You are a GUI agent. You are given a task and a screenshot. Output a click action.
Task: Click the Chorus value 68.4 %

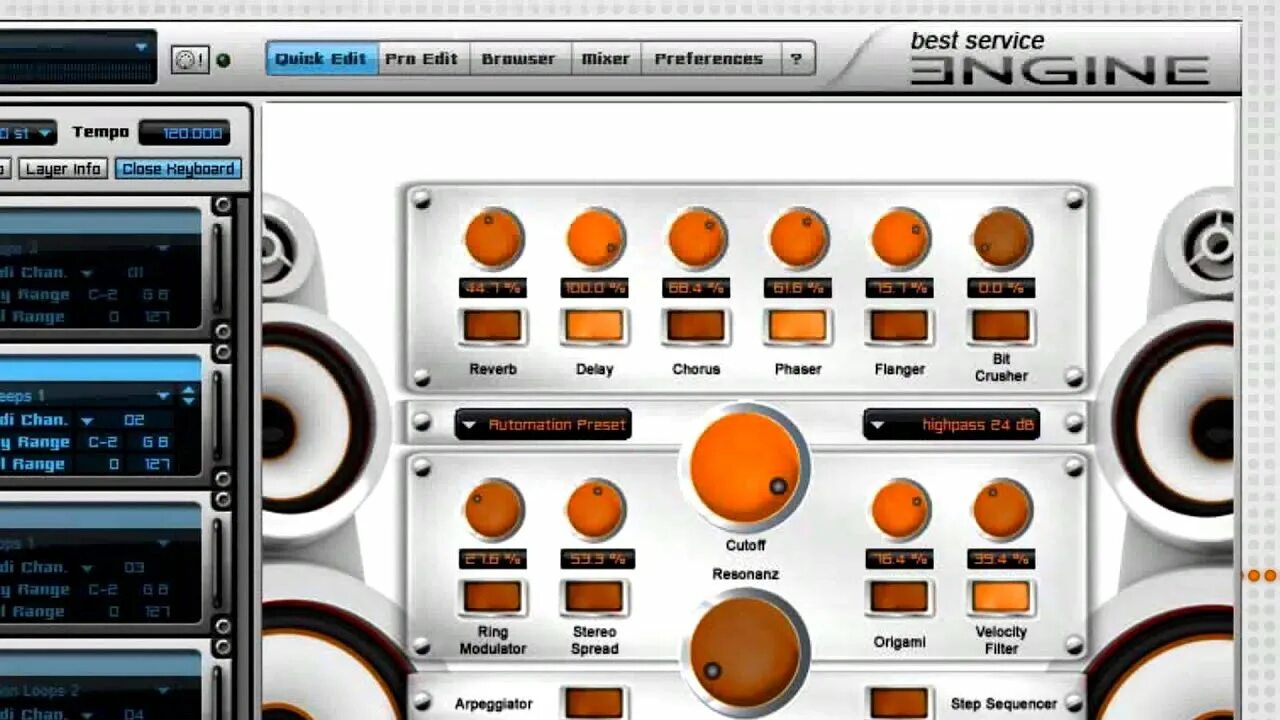coord(697,288)
